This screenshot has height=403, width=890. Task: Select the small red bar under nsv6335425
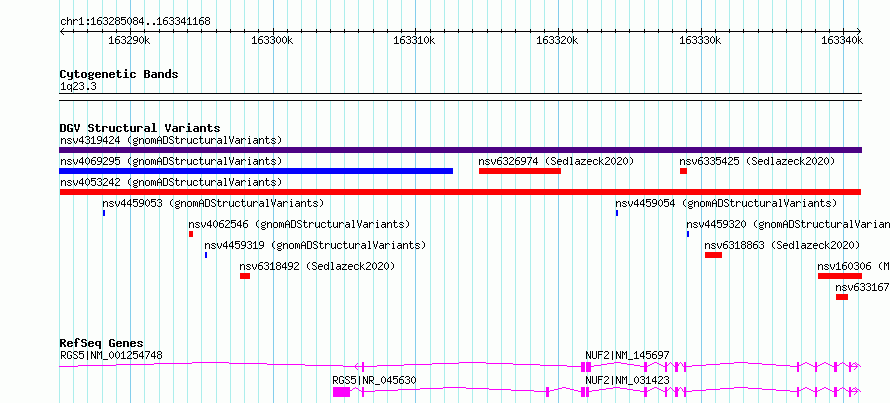click(x=683, y=171)
